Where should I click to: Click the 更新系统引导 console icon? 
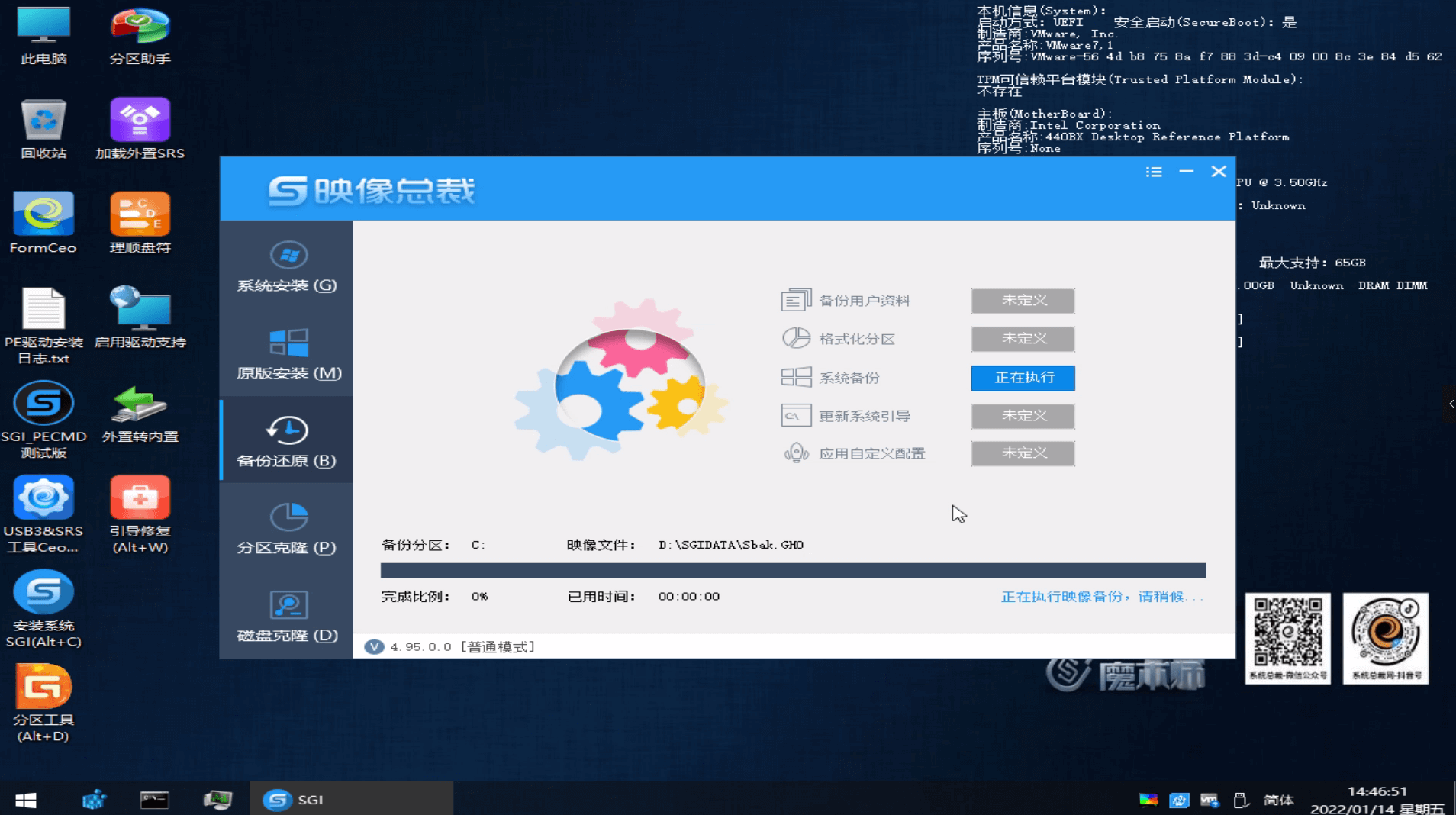click(796, 415)
